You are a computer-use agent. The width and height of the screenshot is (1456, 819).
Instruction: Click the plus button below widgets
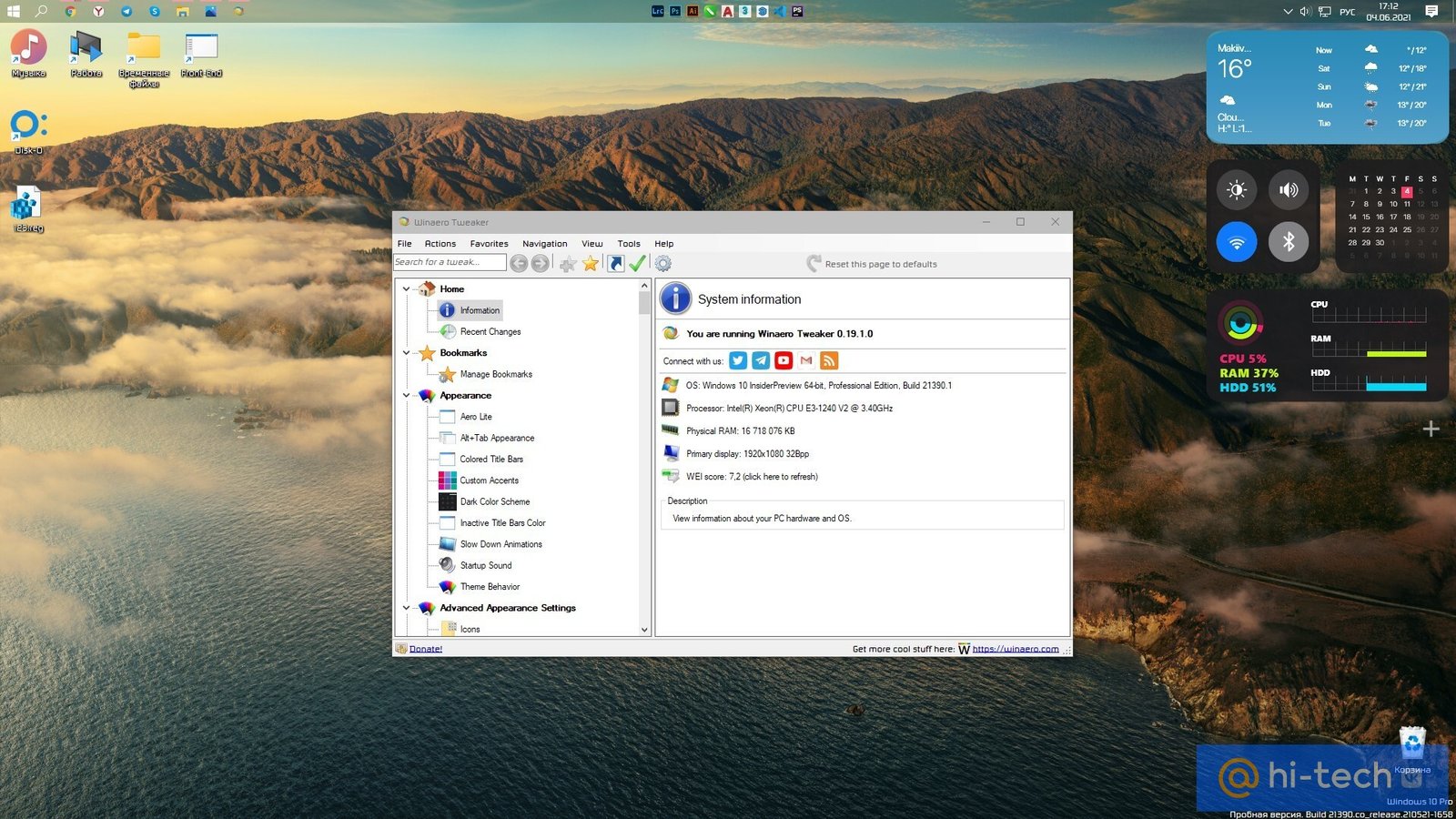pos(1431,429)
